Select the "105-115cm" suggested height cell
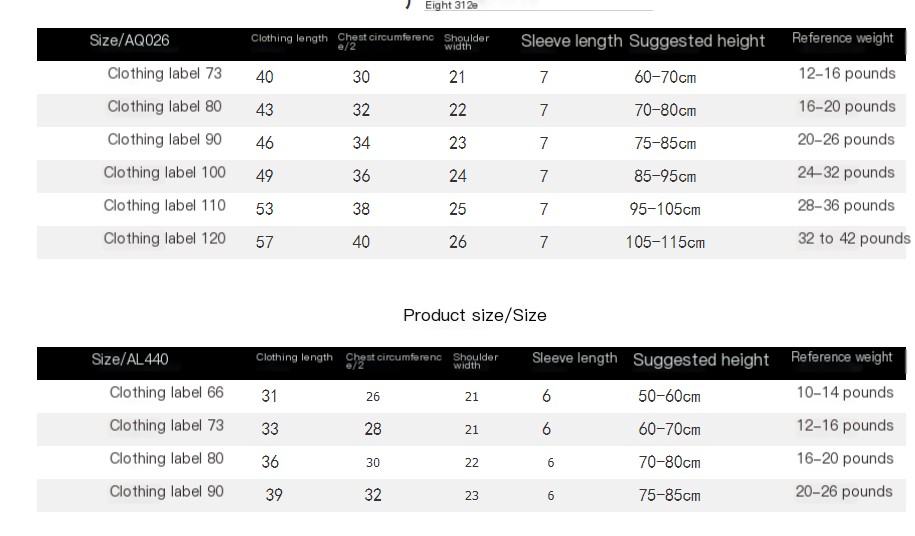Viewport: 915px width, 536px height. 665,243
